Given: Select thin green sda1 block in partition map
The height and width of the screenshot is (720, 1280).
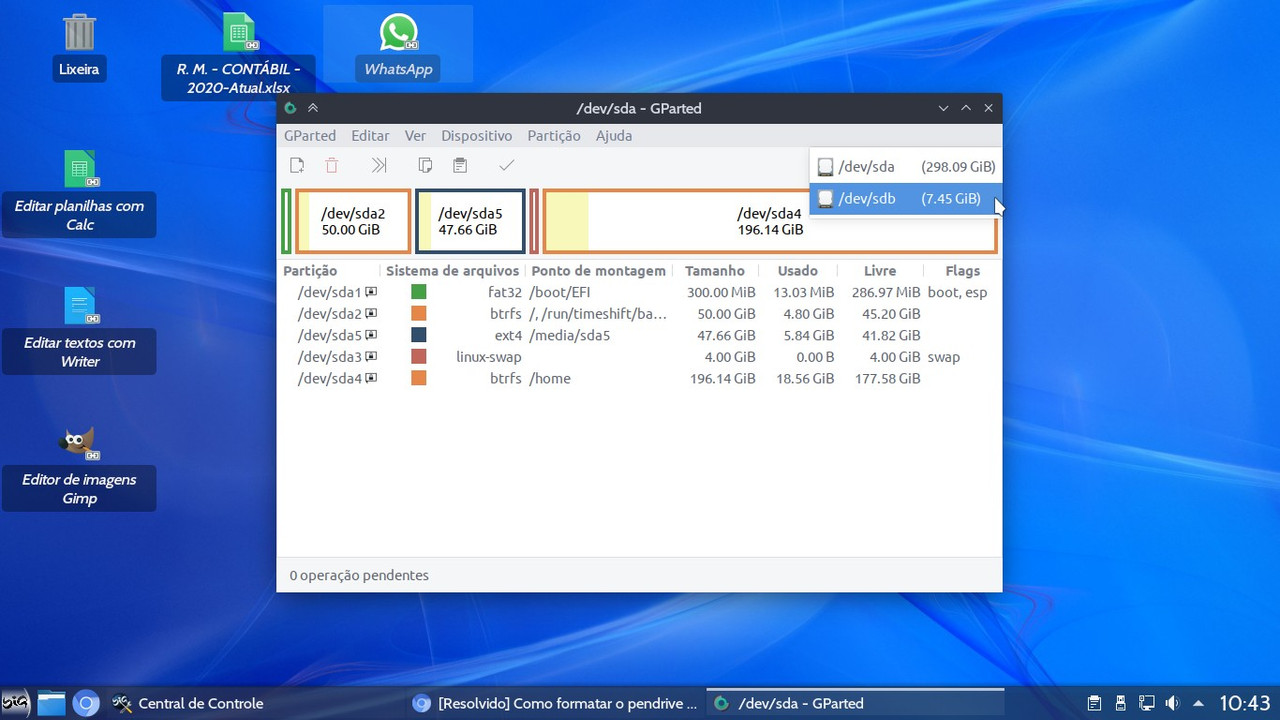Looking at the screenshot, I should click(x=286, y=221).
